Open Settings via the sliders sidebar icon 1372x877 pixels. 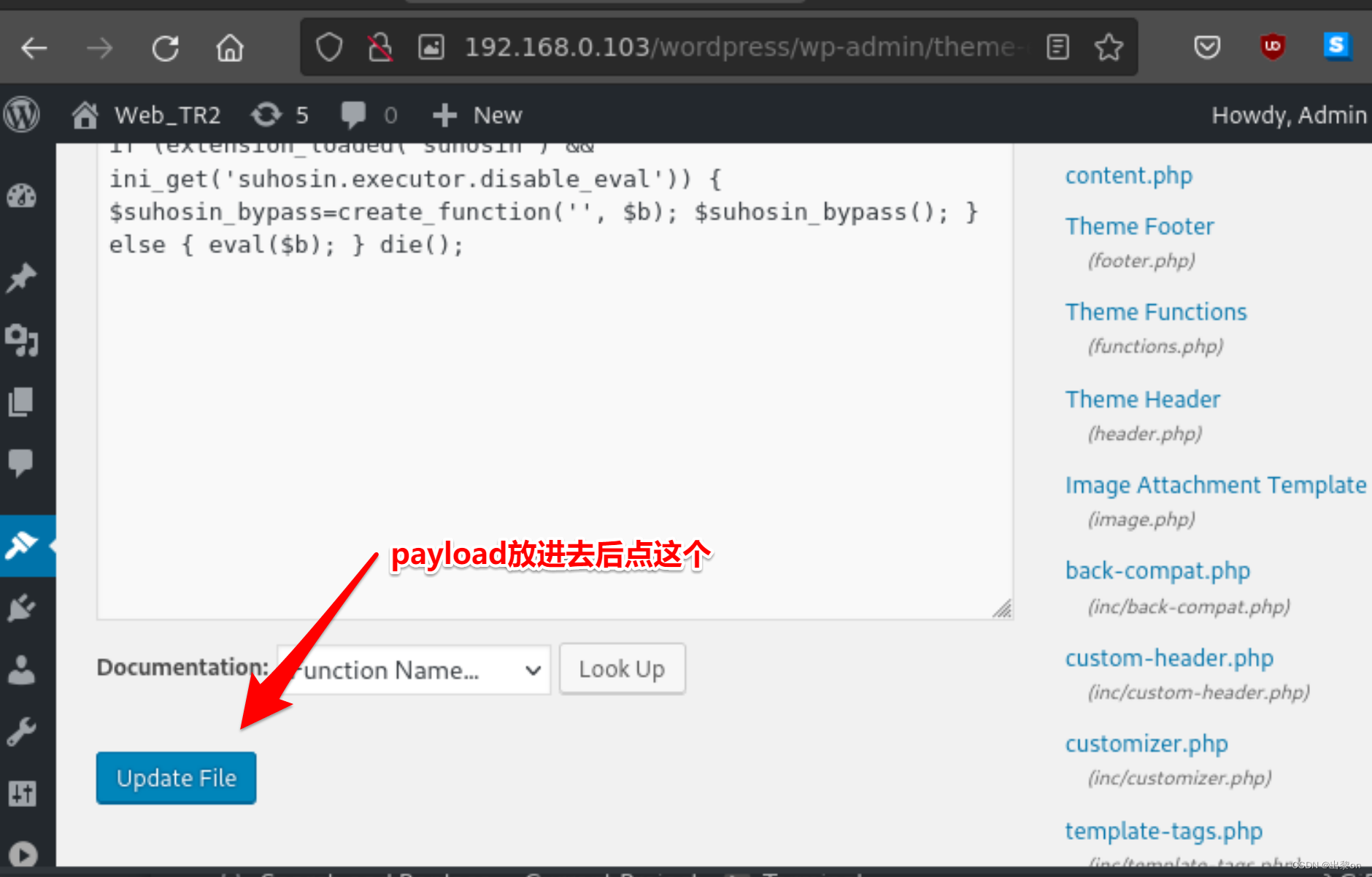tap(21, 793)
